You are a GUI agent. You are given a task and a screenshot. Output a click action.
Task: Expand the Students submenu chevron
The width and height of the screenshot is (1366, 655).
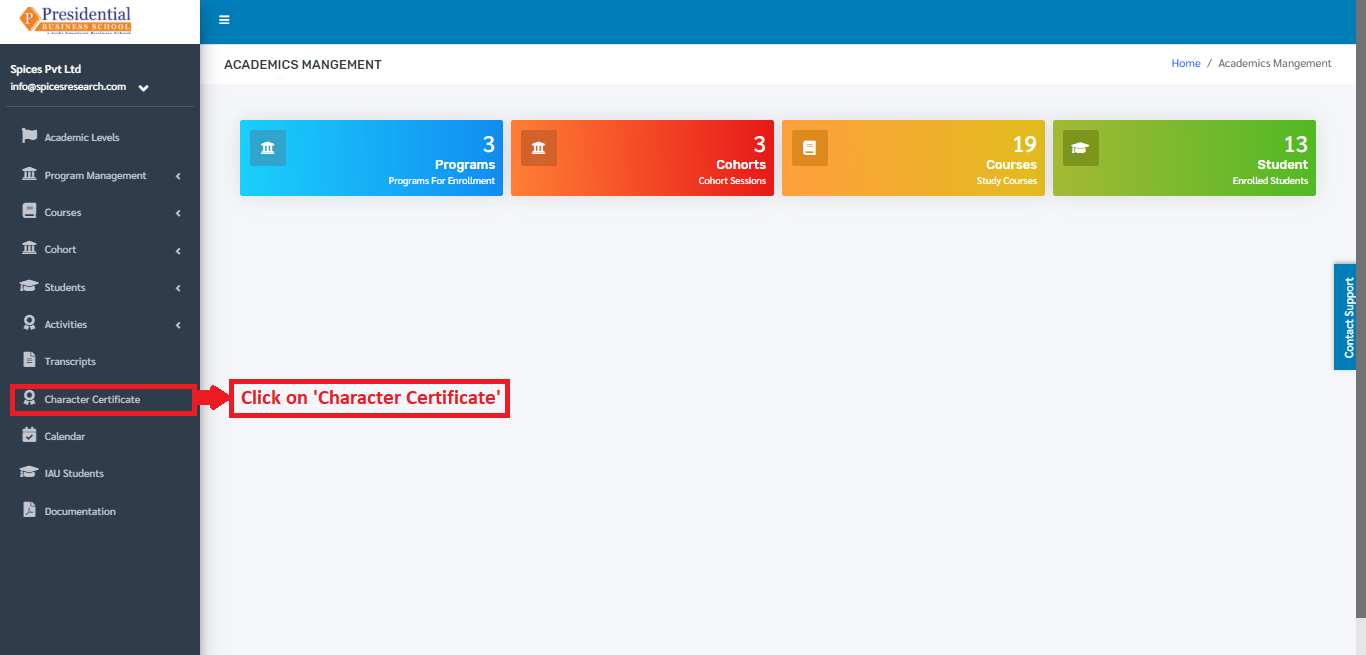(178, 288)
